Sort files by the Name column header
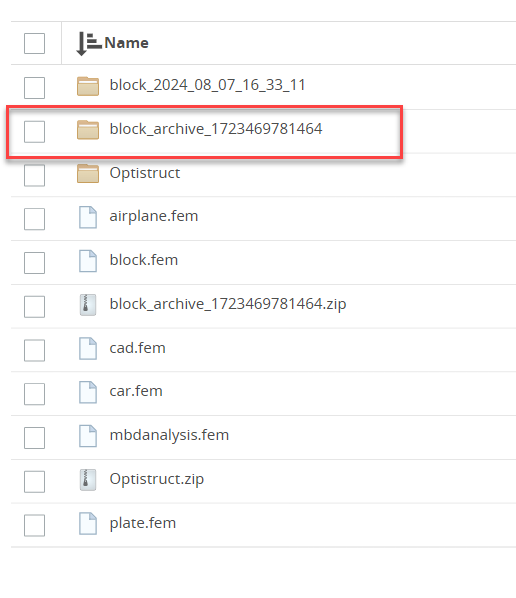 126,43
